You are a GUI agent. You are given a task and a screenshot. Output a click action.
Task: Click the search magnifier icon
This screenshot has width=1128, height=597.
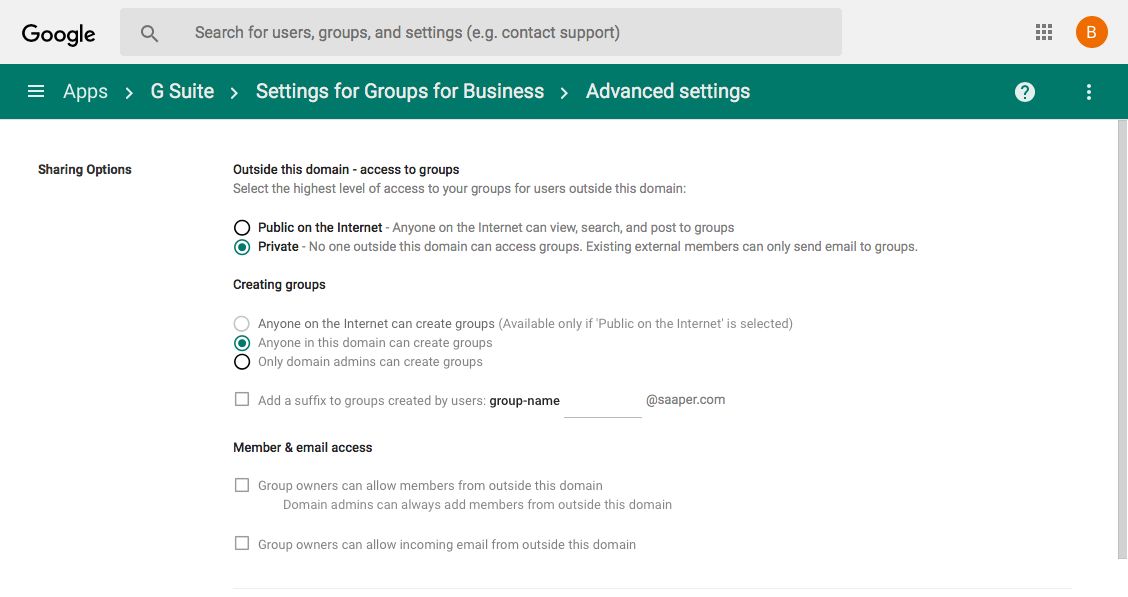(149, 33)
